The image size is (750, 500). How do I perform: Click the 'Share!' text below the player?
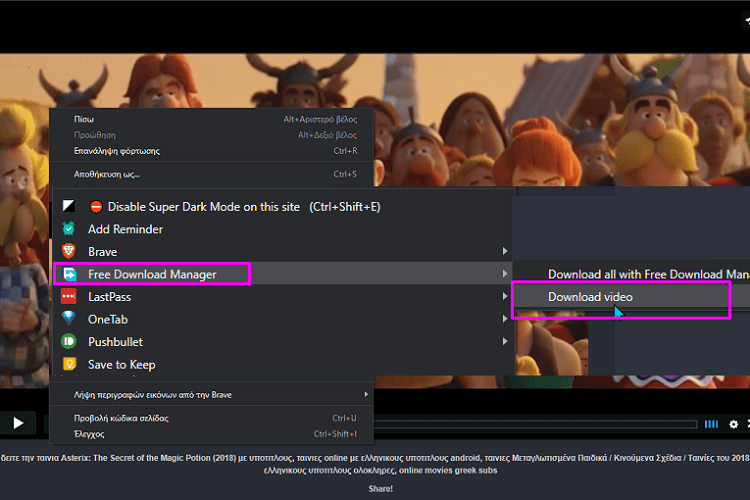point(381,489)
